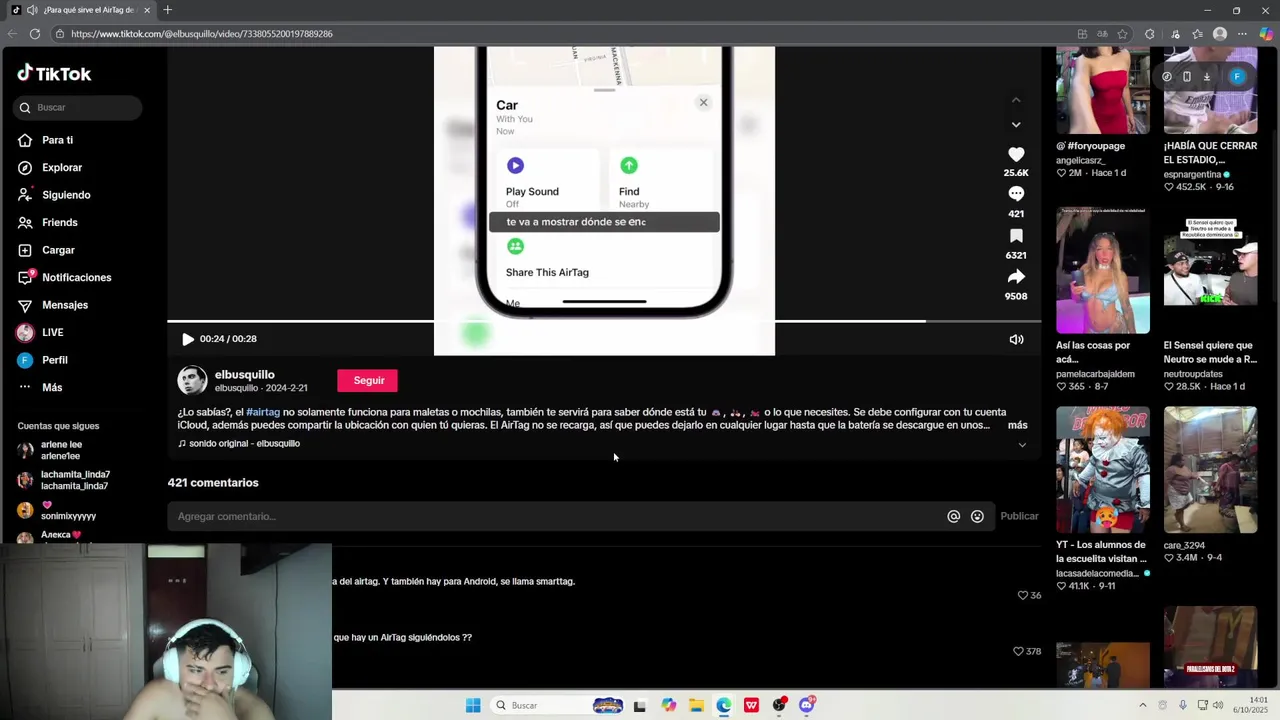This screenshot has height=720, width=1280.
Task: Open the 'Para ti' feed
Action: 58,140
